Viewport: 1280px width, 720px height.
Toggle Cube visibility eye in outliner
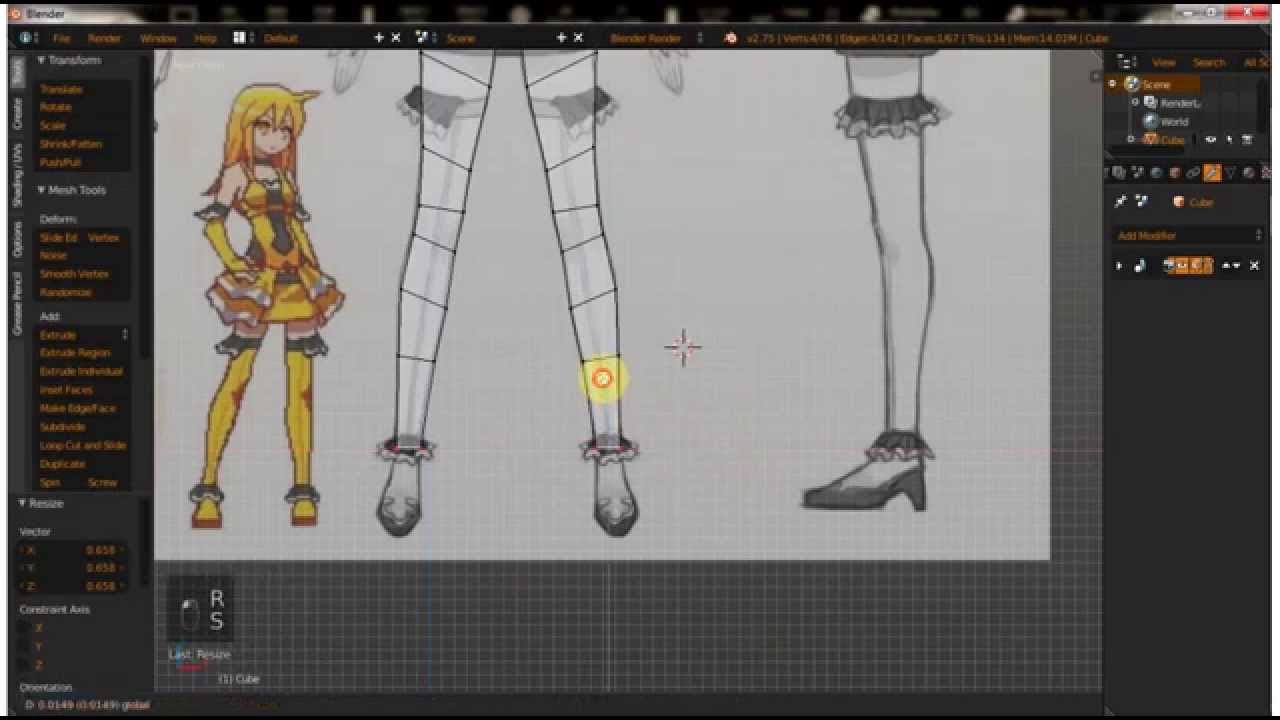point(1211,140)
